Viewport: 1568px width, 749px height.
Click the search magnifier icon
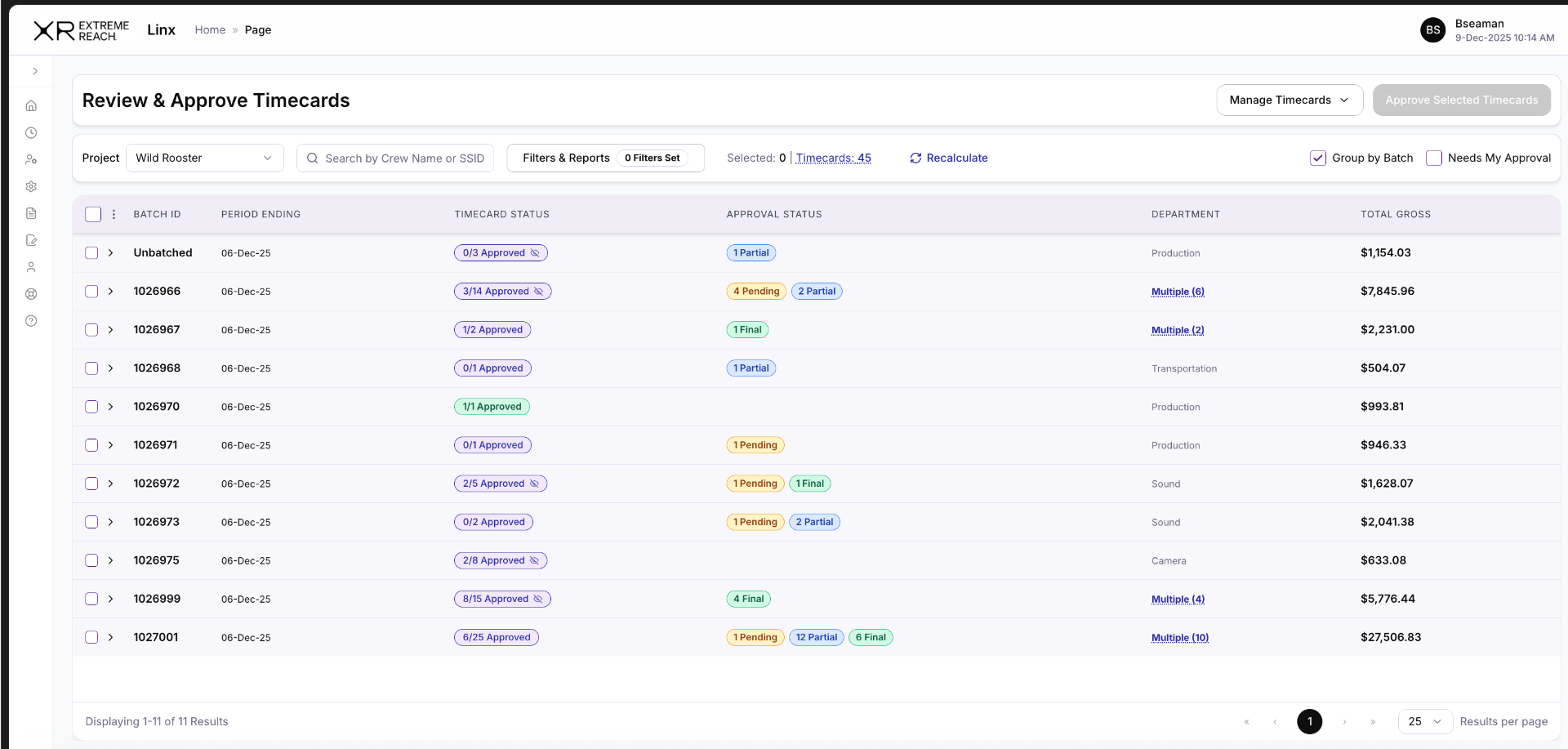point(312,158)
